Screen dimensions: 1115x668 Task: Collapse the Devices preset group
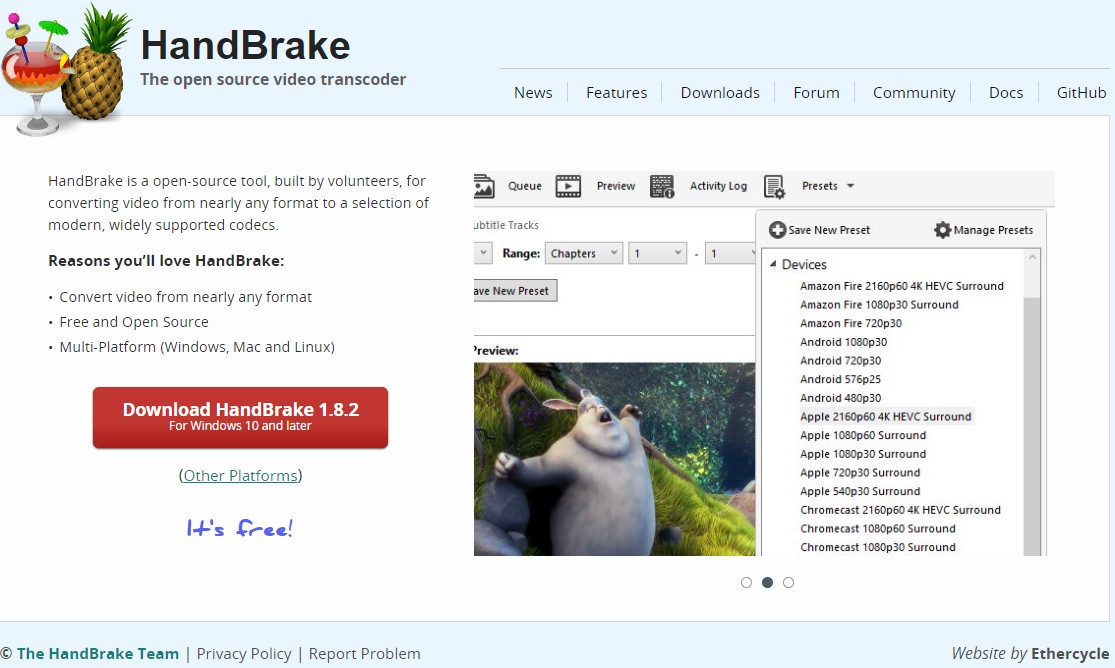pyautogui.click(x=773, y=264)
